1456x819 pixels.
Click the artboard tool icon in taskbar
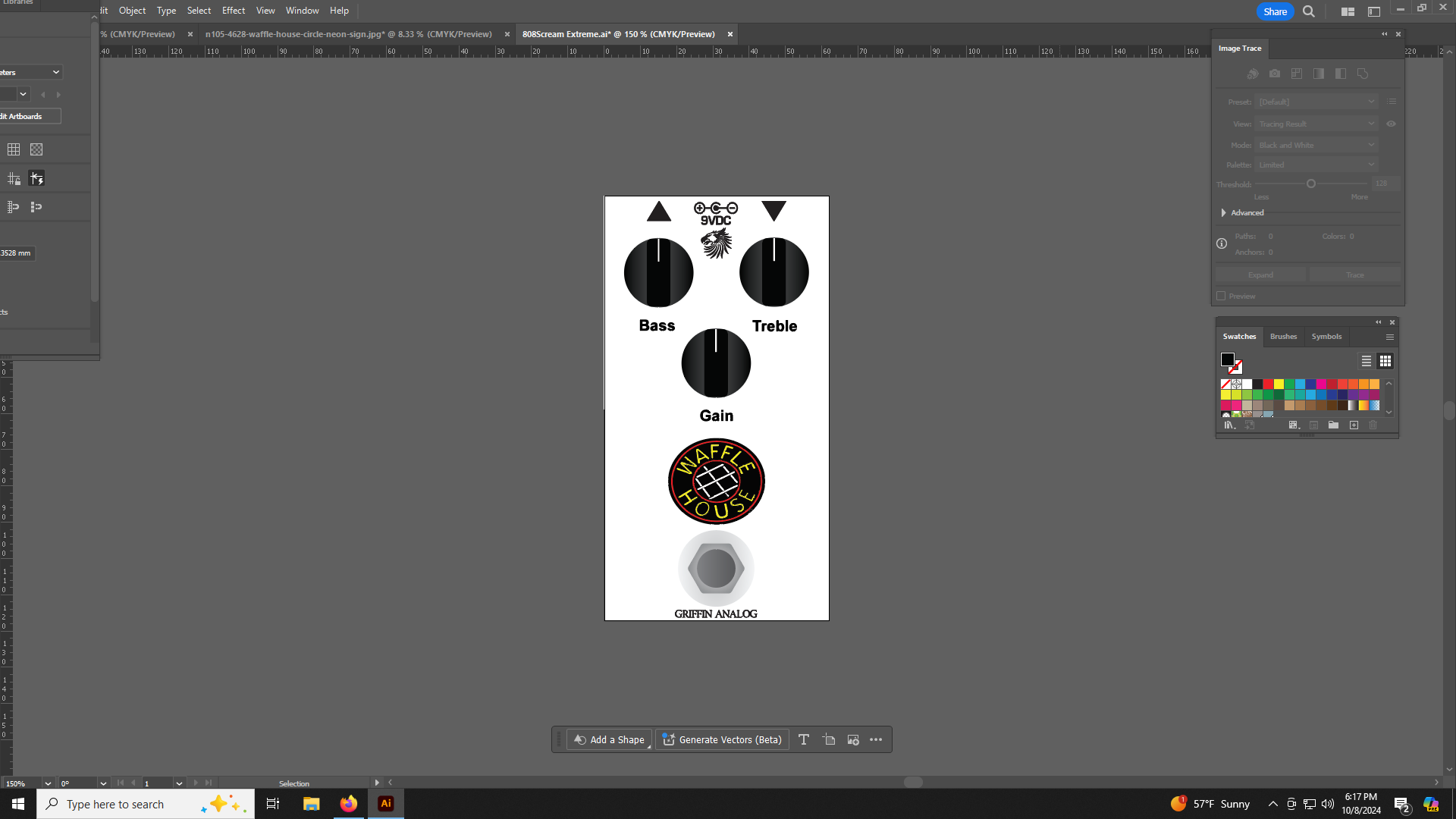tap(829, 739)
